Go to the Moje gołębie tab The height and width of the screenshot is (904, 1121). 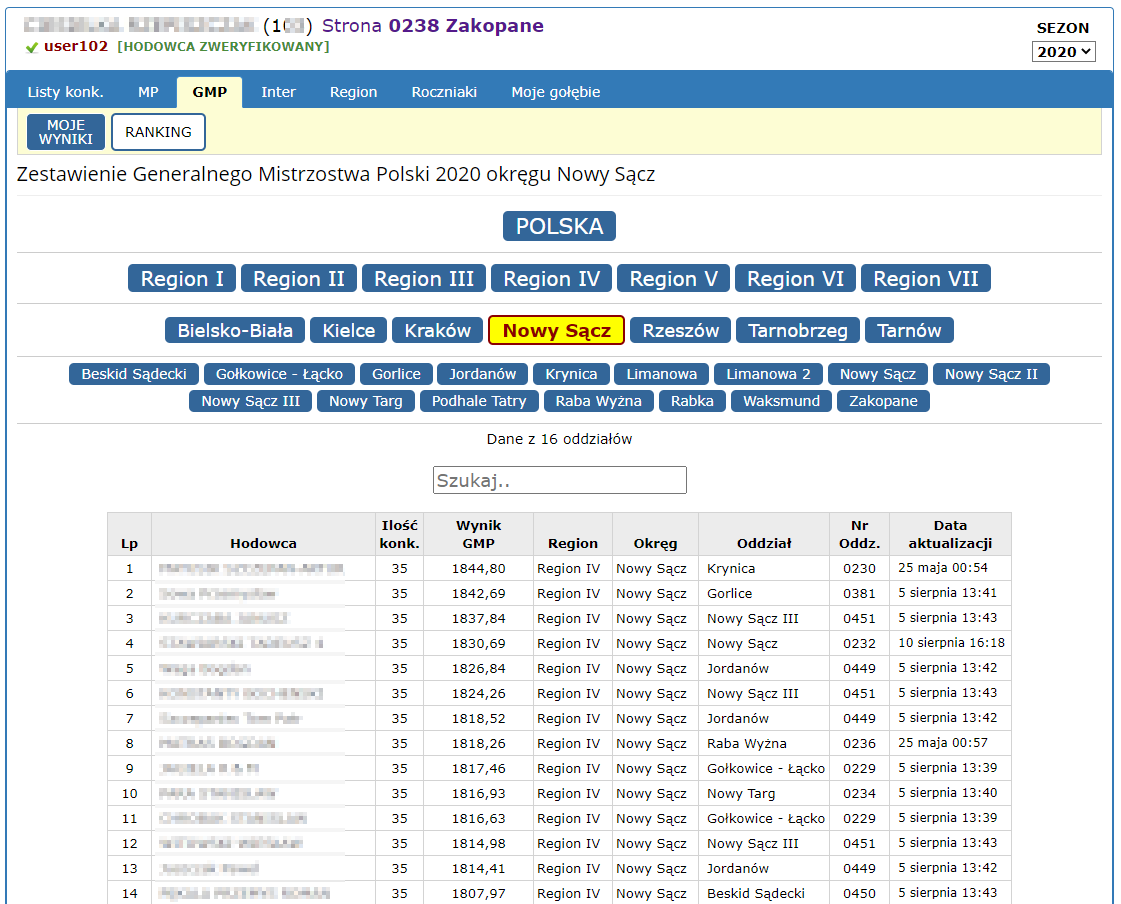555,92
